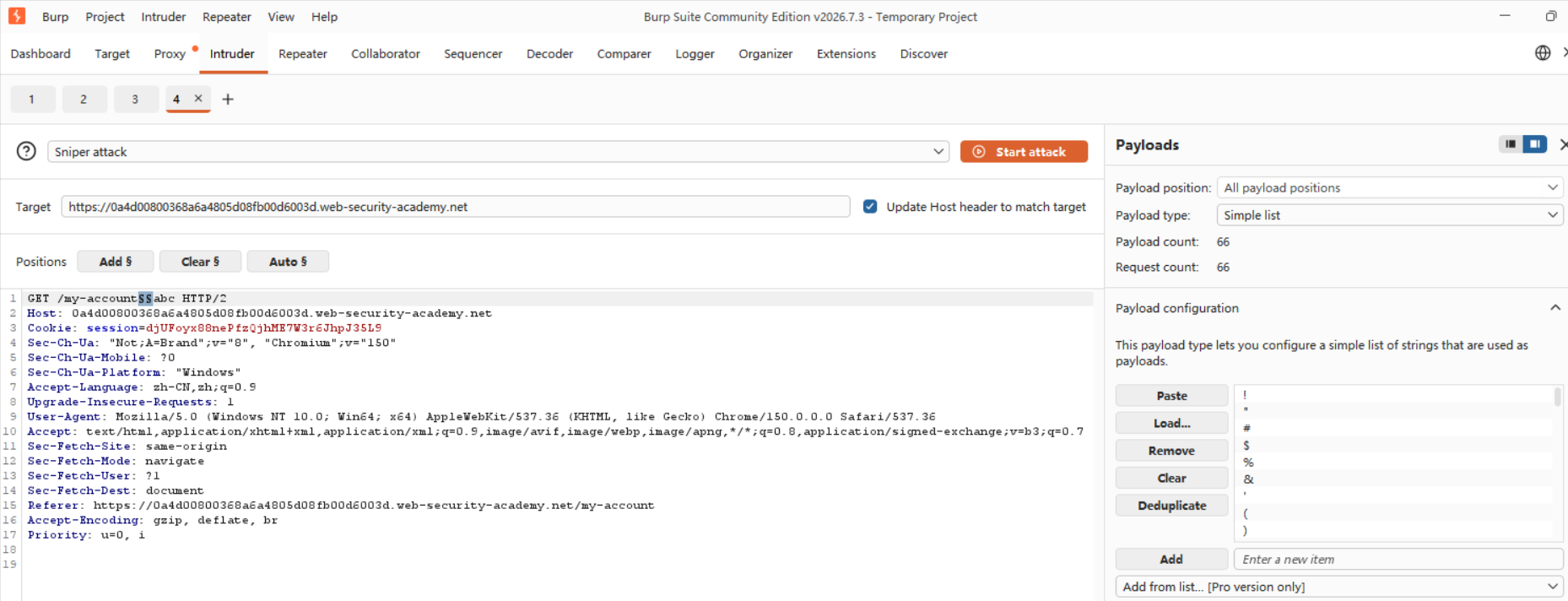Select Intruder attack tab 1
Image resolution: width=1568 pixels, height=601 pixels.
coord(32,99)
